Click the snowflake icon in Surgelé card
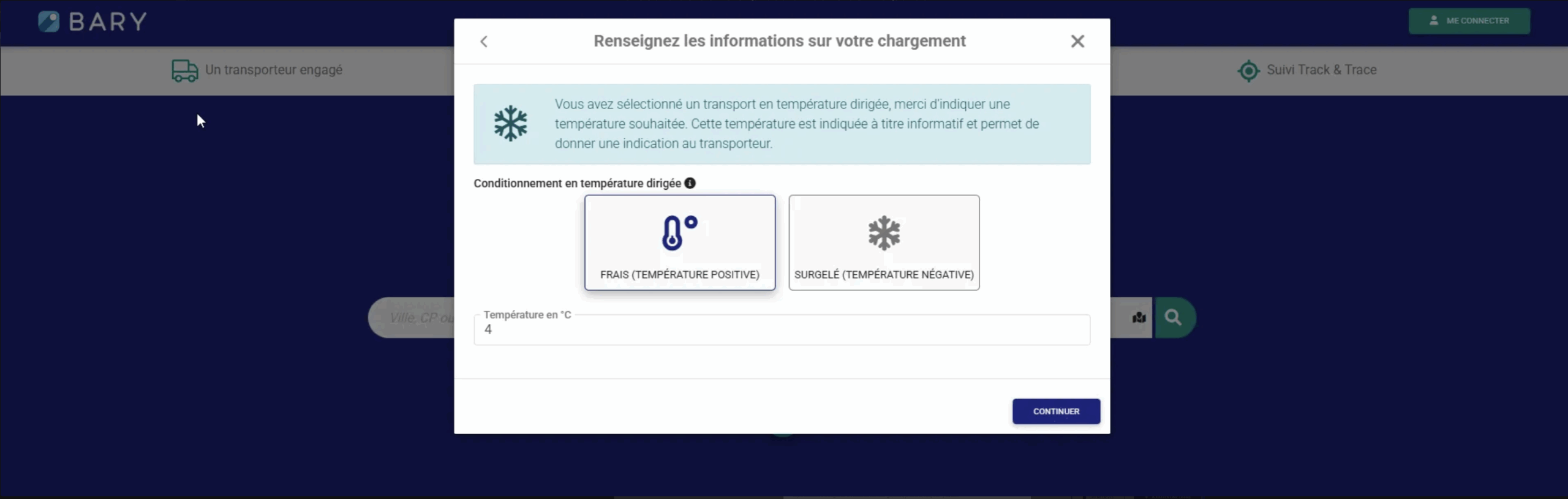The width and height of the screenshot is (1568, 499). pyautogui.click(x=884, y=233)
